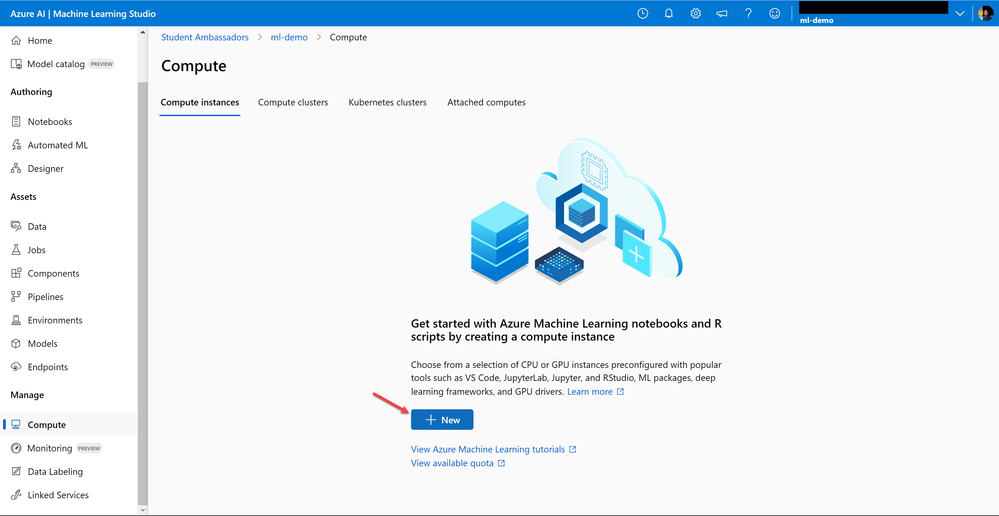The height and width of the screenshot is (516, 999).
Task: Open View Azure Machine Learning tutorials link
Action: pyautogui.click(x=494, y=450)
